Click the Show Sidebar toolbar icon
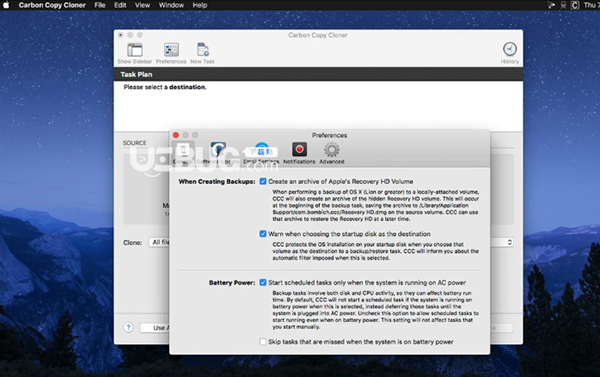The width and height of the screenshot is (600, 377). [135, 50]
